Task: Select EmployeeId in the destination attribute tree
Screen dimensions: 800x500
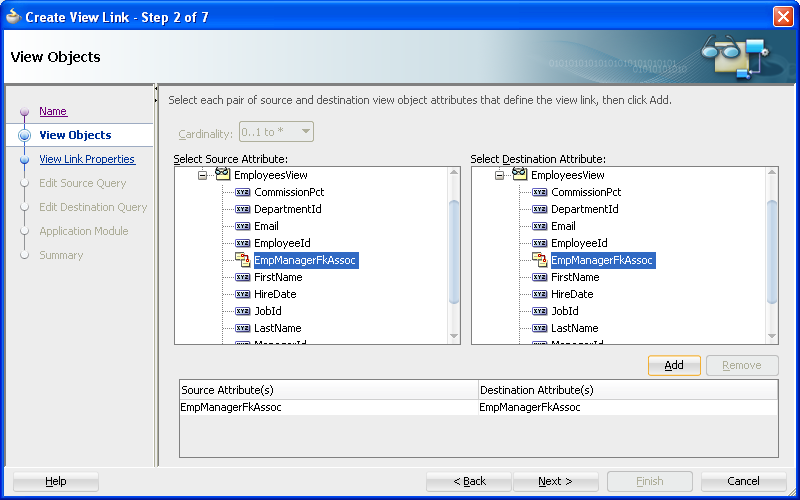Action: pos(579,243)
